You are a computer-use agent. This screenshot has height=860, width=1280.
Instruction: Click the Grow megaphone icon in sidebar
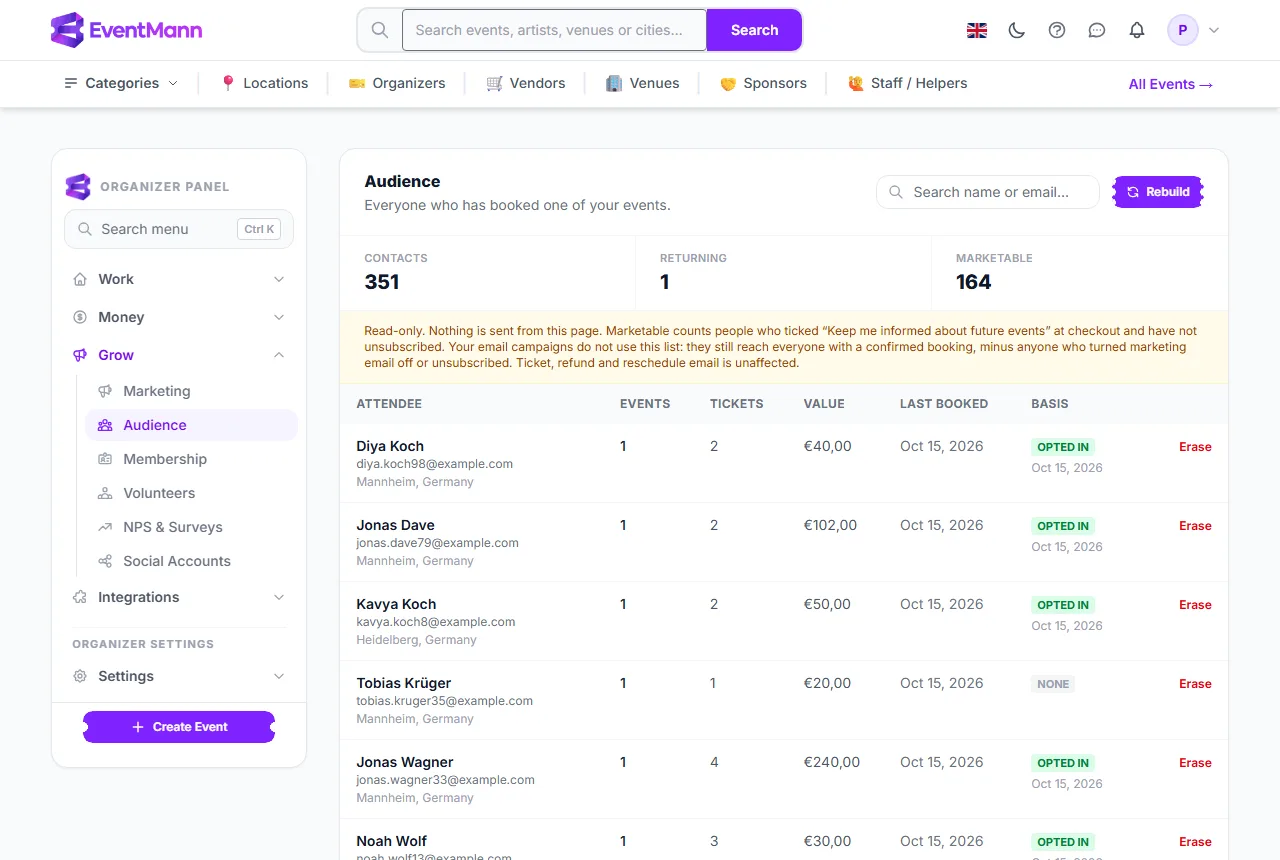point(80,355)
